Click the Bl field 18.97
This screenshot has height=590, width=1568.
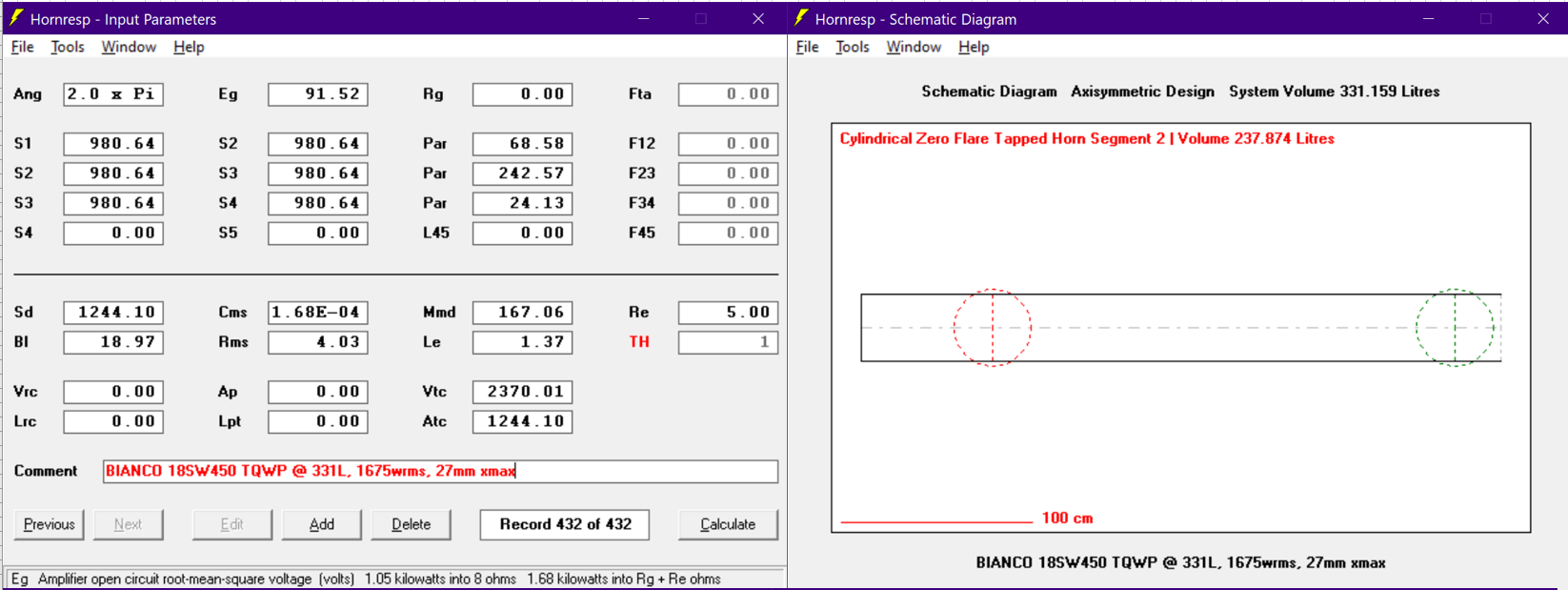click(x=113, y=342)
